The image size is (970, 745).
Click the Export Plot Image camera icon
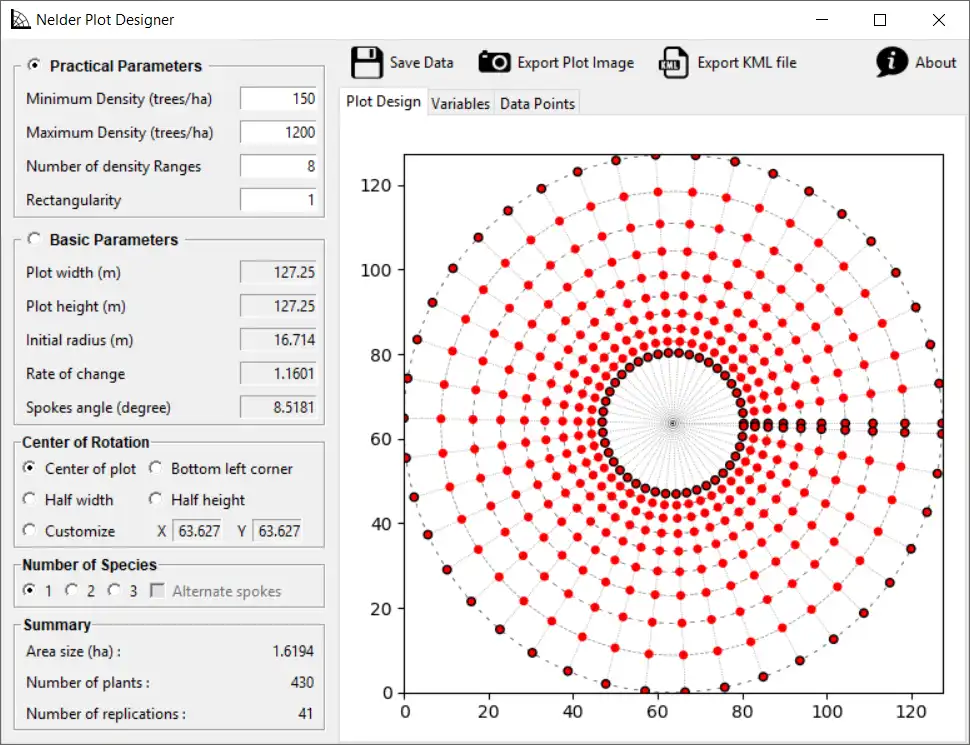coord(494,62)
